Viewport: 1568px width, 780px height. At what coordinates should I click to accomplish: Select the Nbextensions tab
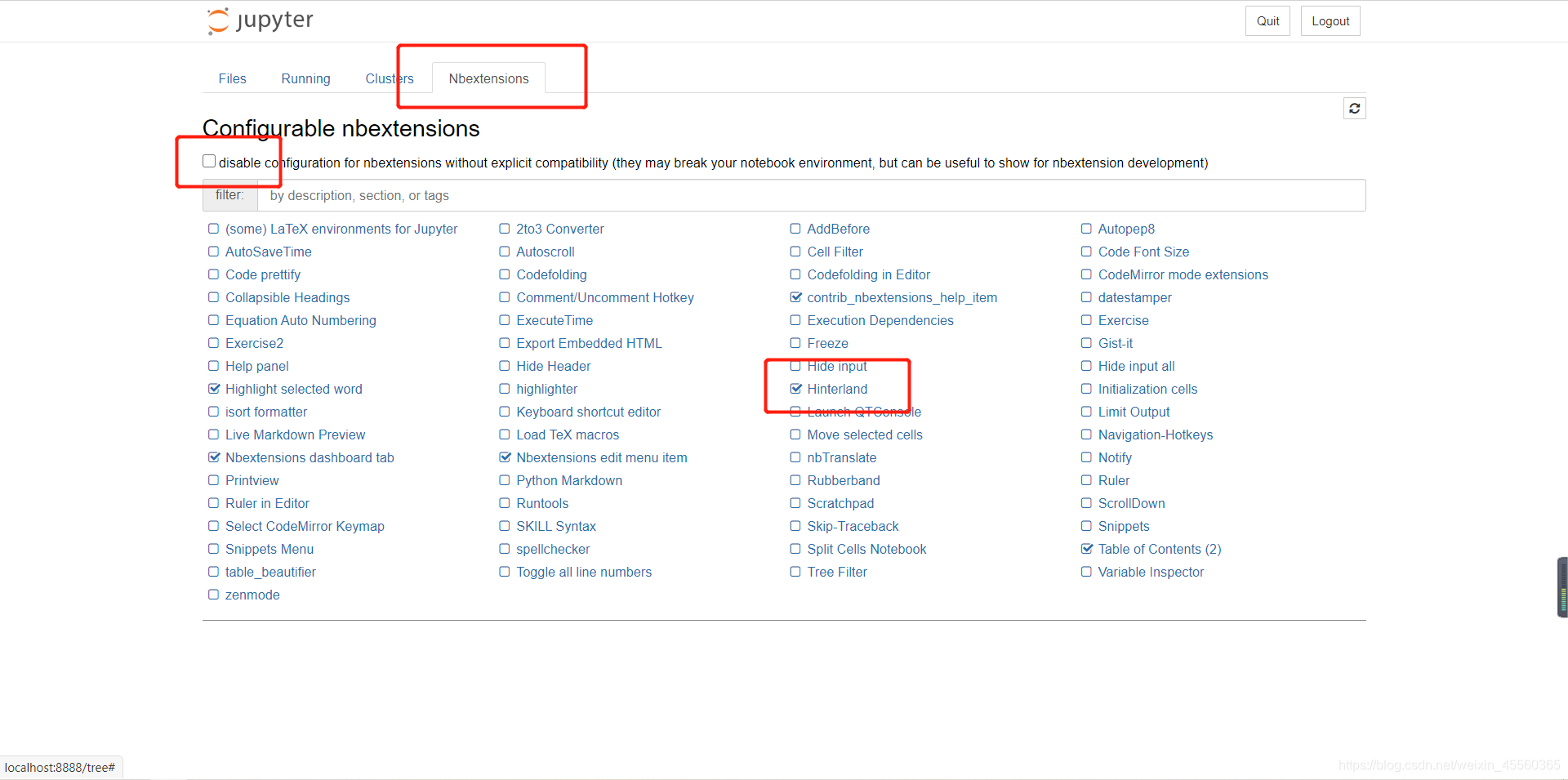point(488,78)
